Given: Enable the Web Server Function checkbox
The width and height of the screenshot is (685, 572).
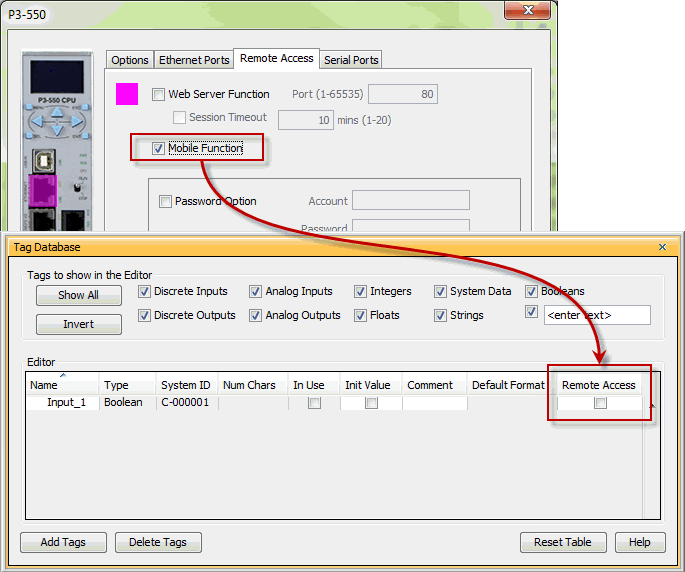Looking at the screenshot, I should [159, 95].
